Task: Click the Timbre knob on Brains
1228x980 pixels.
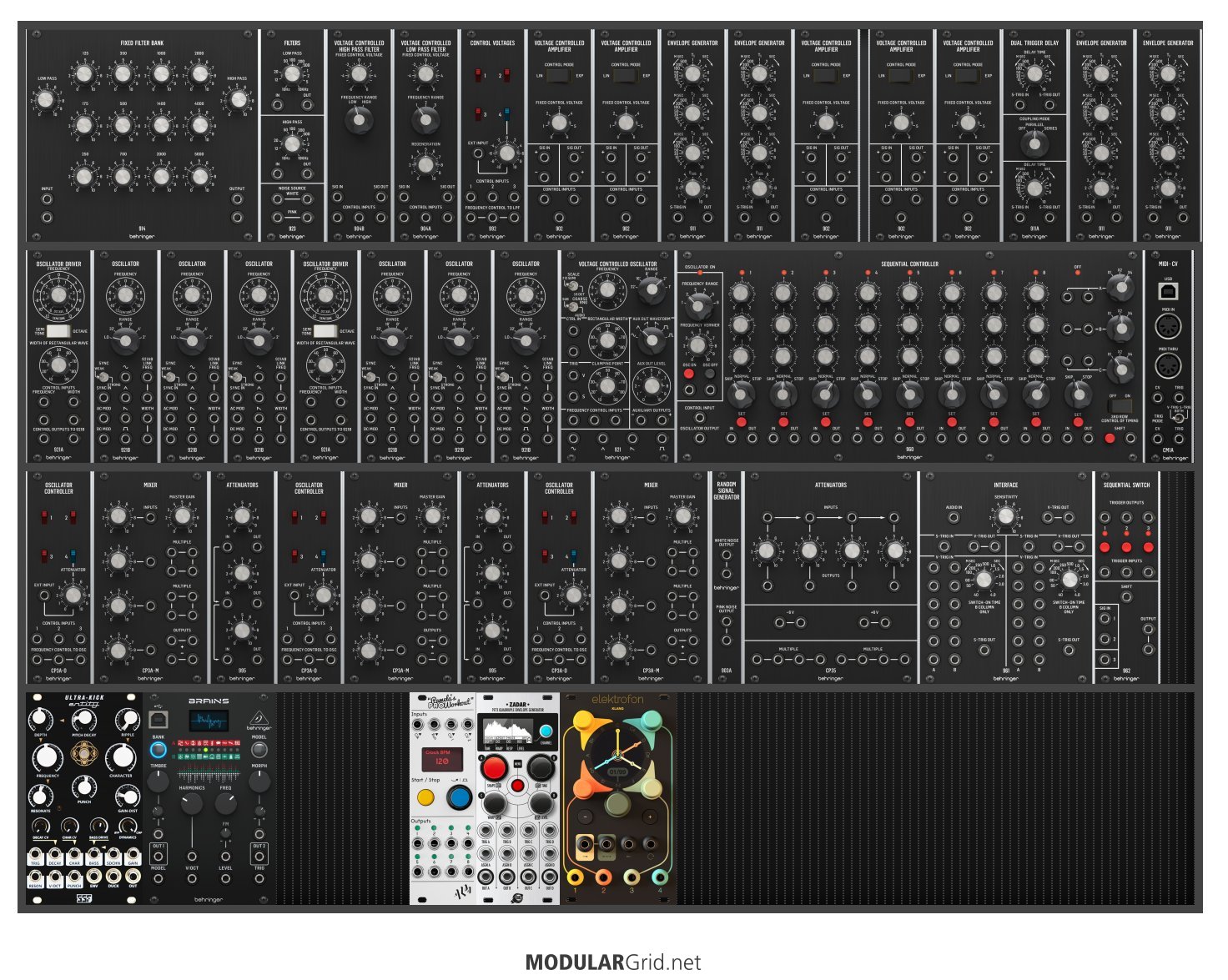Action: 158,782
